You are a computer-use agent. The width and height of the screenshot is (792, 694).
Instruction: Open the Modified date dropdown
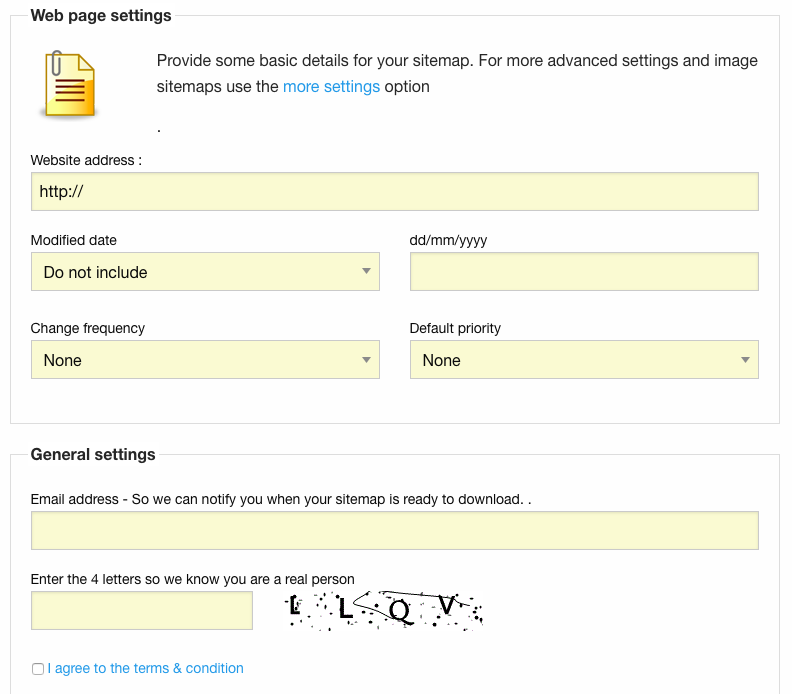(x=205, y=272)
